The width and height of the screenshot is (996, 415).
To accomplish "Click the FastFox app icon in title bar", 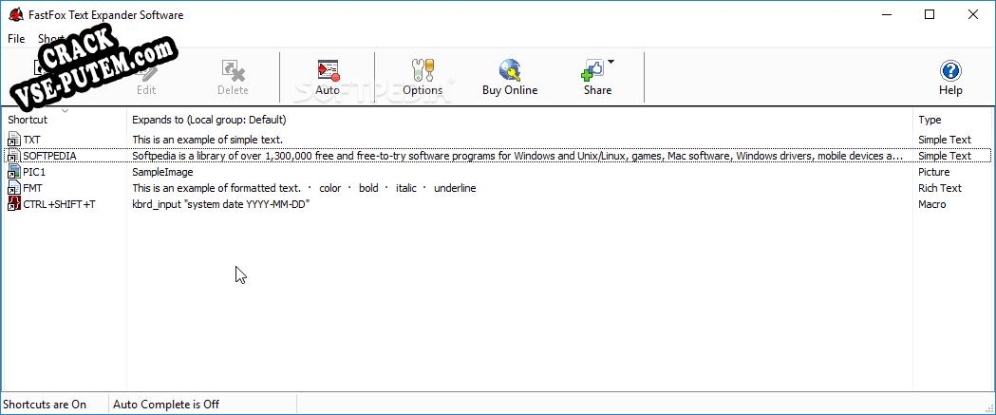I will click(x=15, y=15).
